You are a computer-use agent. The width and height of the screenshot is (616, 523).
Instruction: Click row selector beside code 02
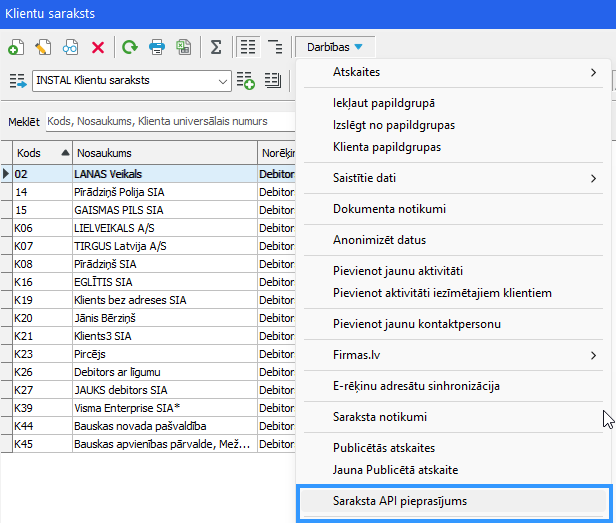6,174
